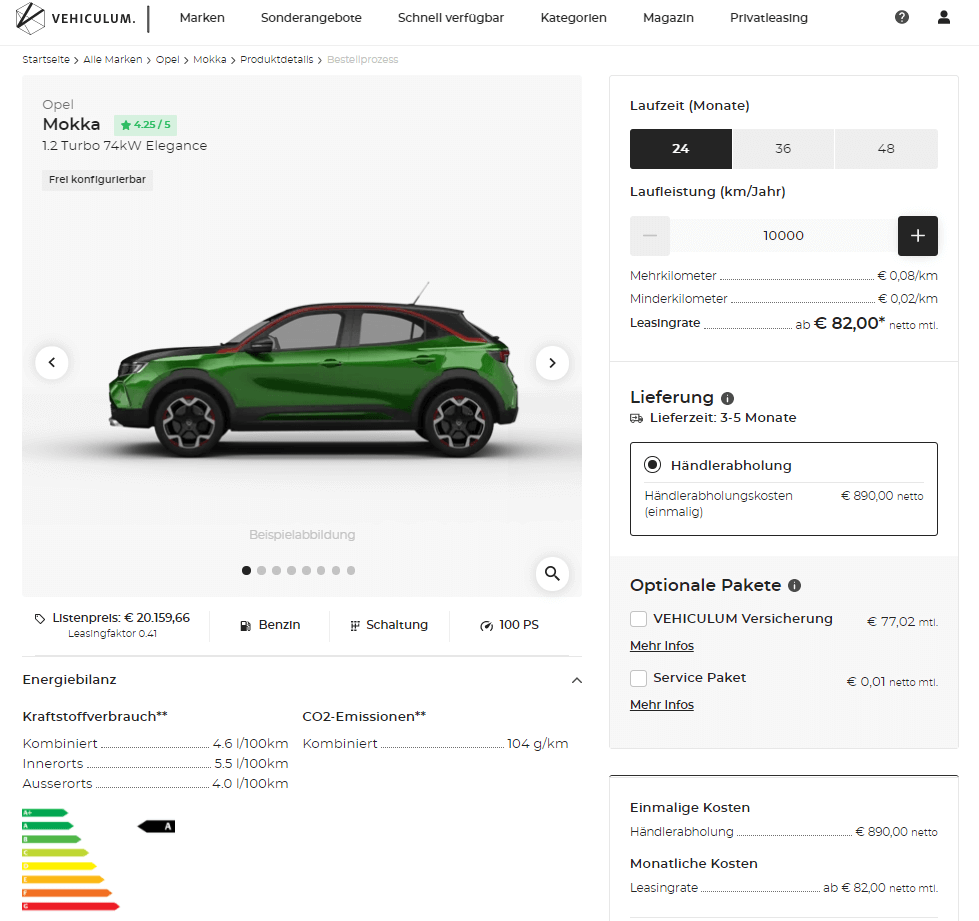Click the speedometer icon beside 100 PS
The image size is (979, 921).
[x=486, y=625]
